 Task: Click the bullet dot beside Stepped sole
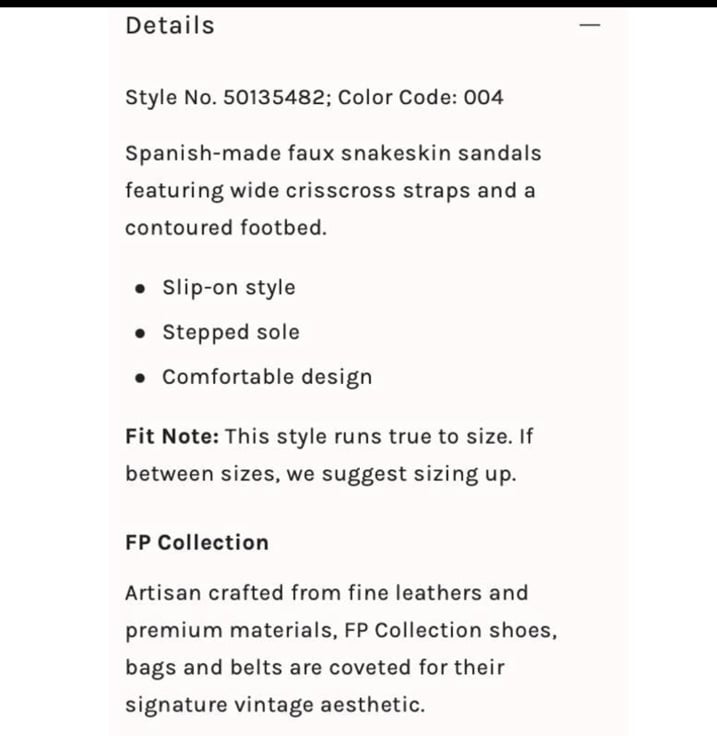point(140,333)
